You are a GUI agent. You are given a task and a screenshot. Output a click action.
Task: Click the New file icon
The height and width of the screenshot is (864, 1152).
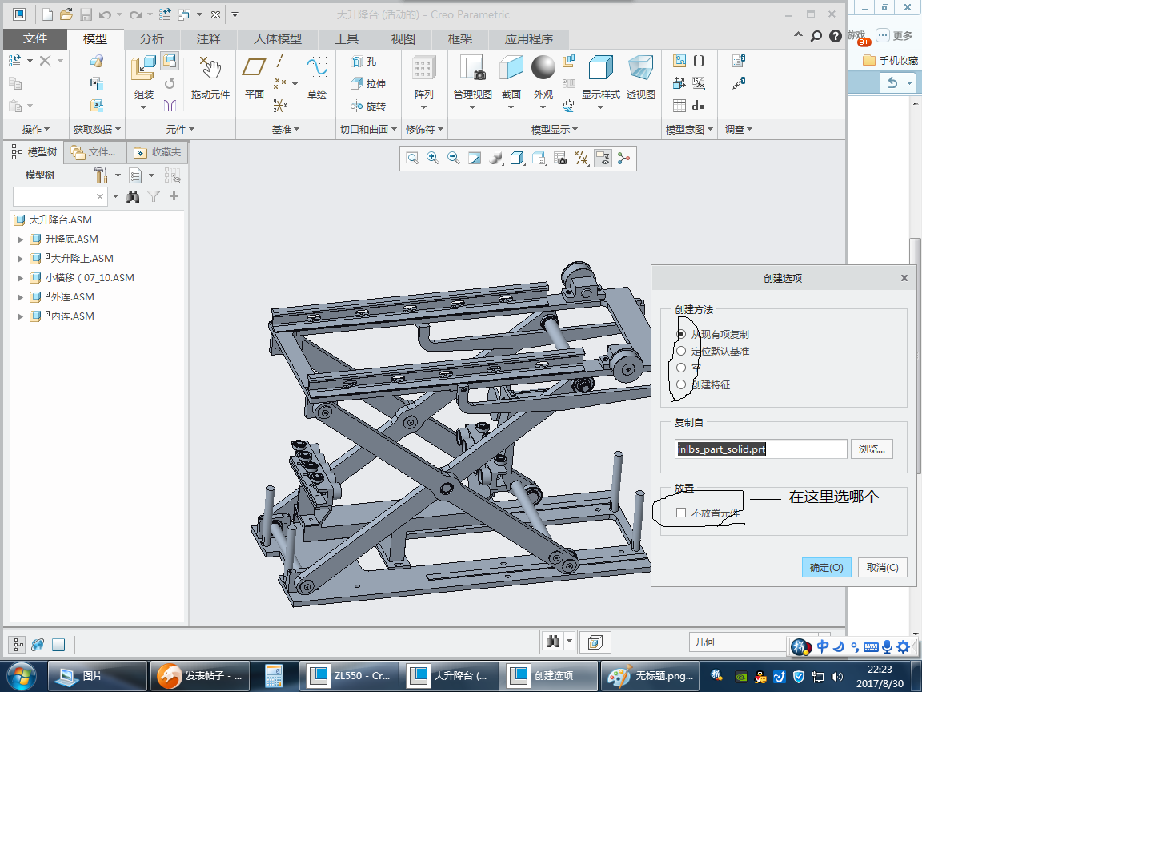47,14
